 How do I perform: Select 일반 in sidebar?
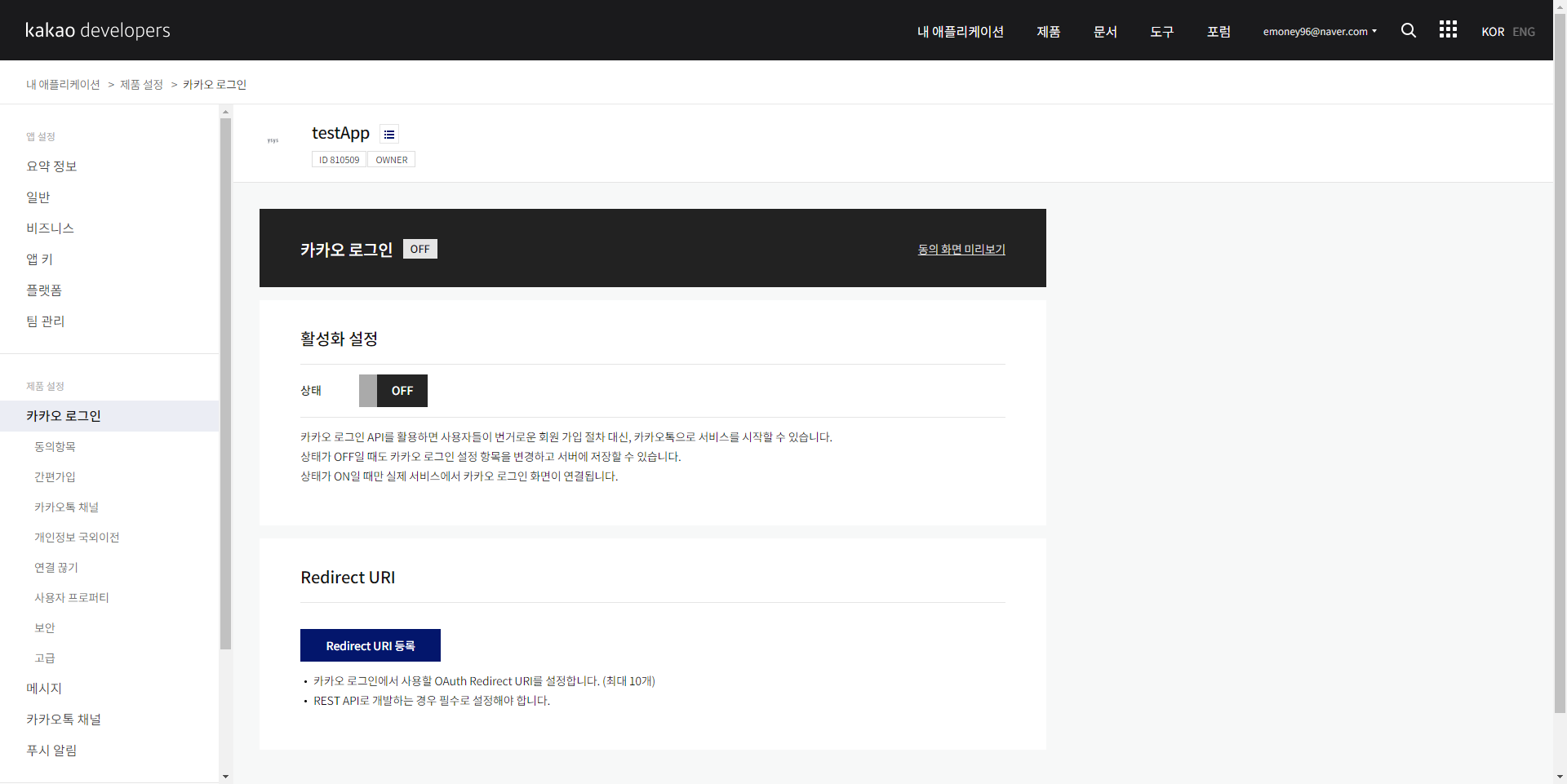pos(38,197)
